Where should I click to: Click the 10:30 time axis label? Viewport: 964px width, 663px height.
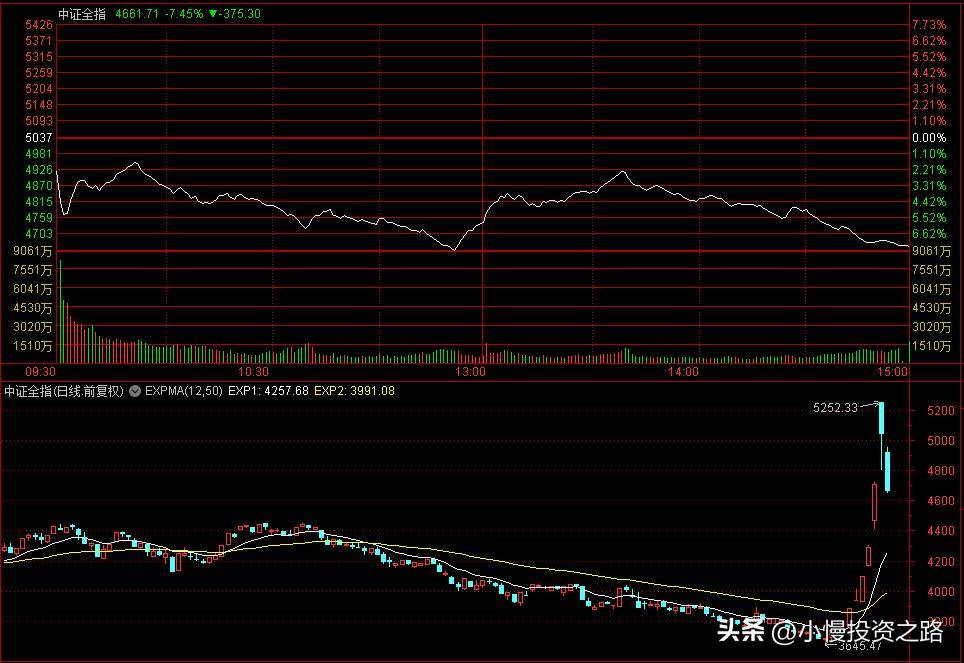coord(253,372)
